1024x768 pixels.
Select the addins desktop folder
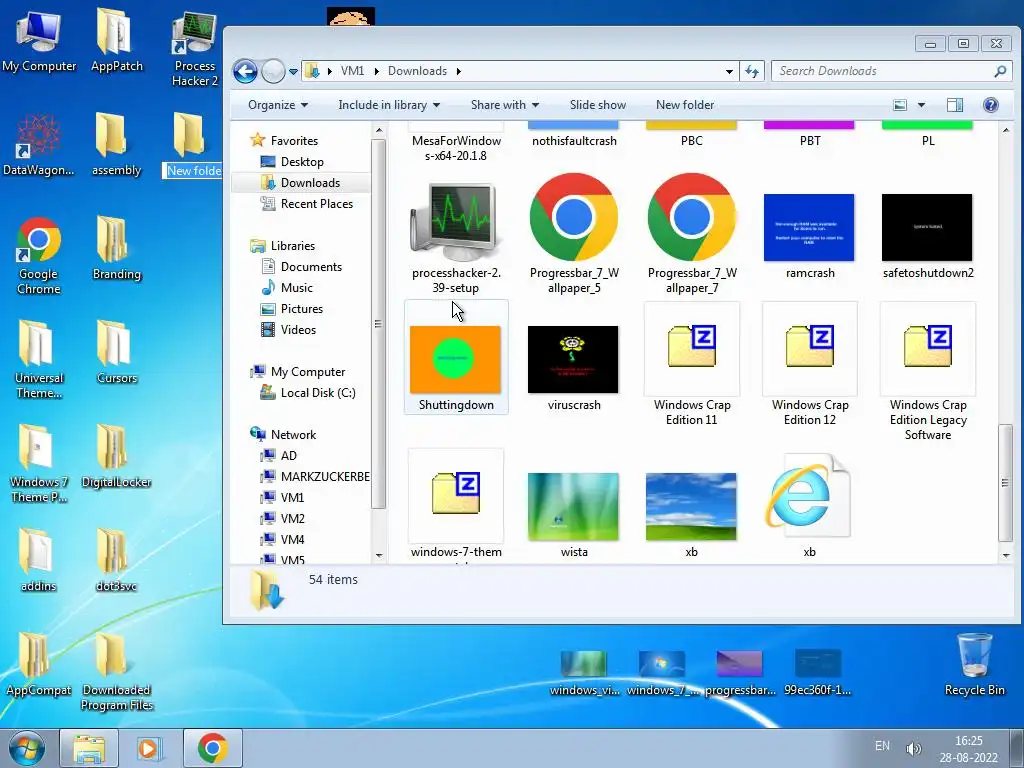[39, 560]
